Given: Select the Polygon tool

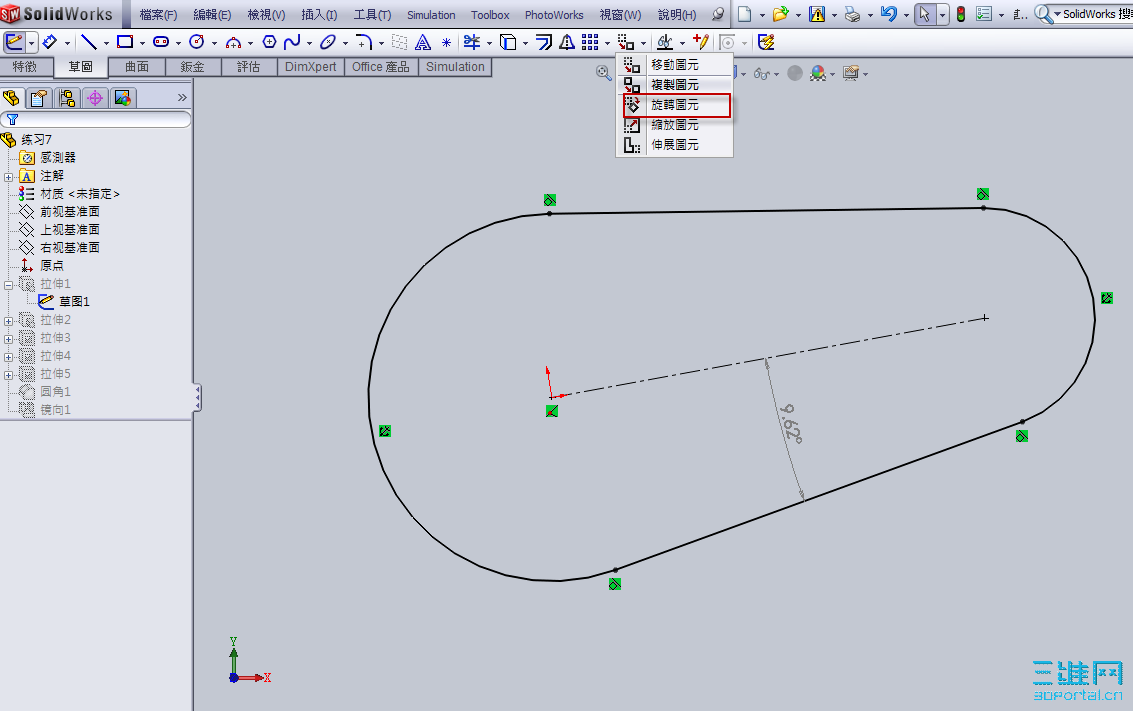Looking at the screenshot, I should (269, 43).
